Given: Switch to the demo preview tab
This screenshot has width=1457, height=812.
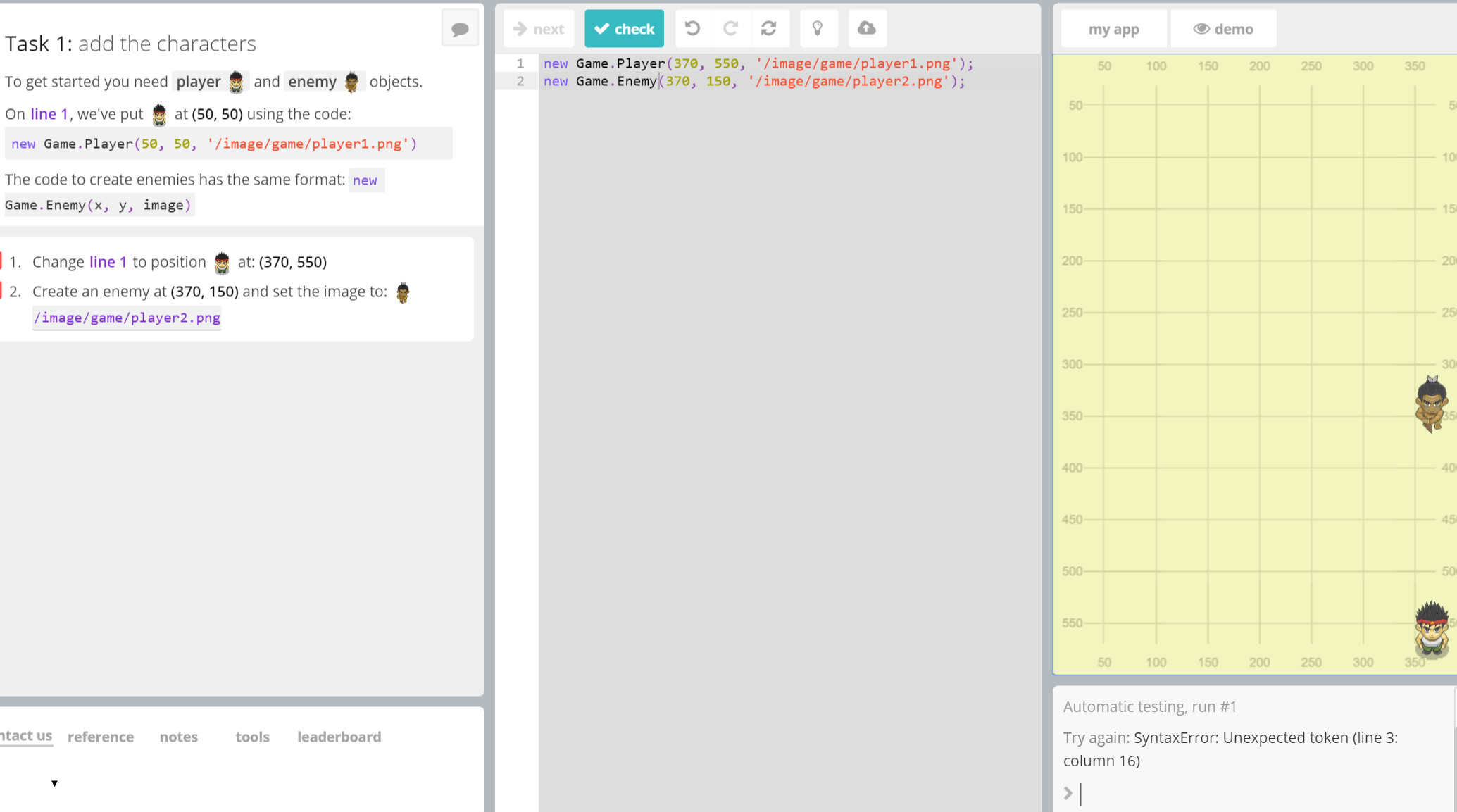Looking at the screenshot, I should (x=1223, y=29).
